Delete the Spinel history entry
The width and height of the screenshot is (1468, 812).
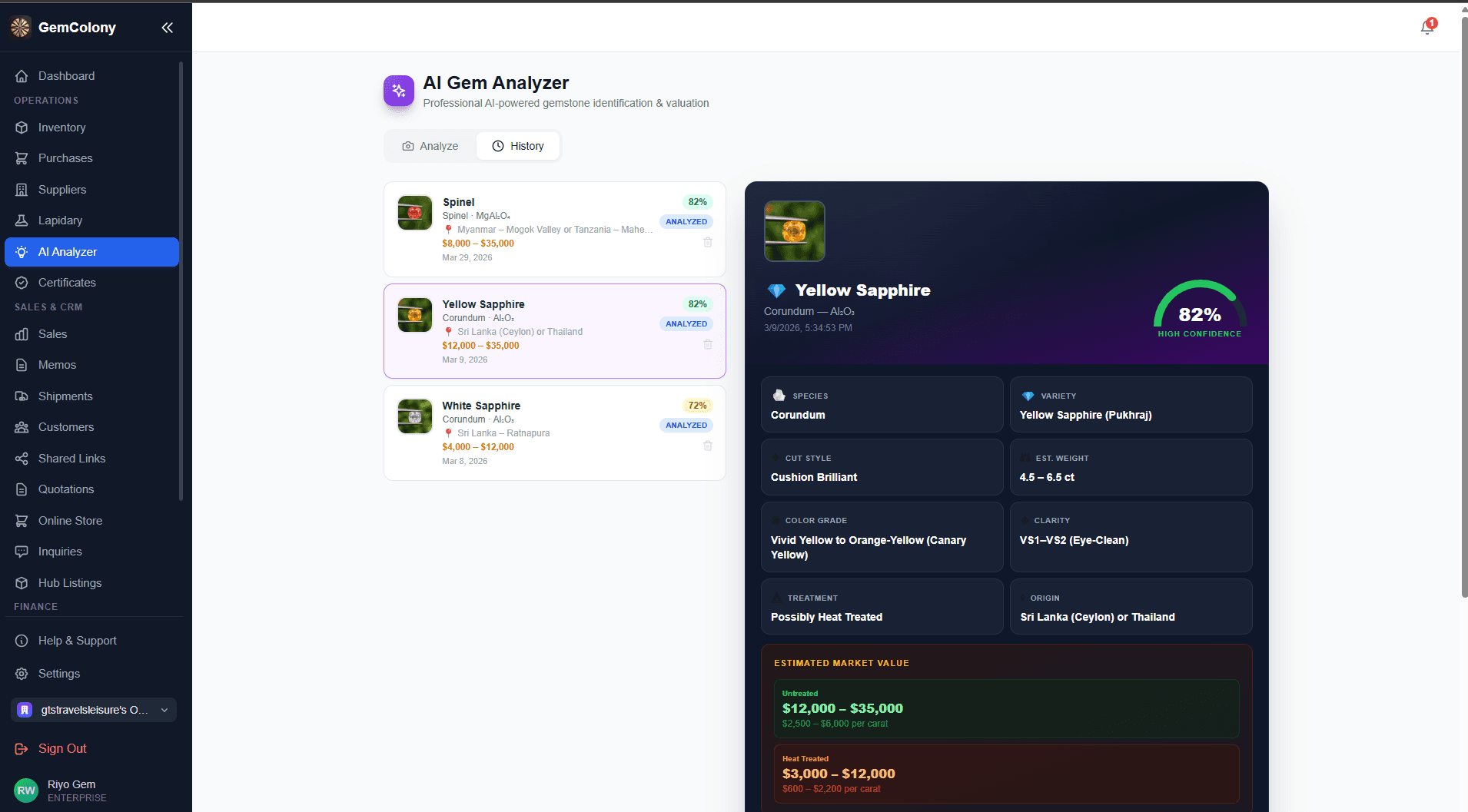pyautogui.click(x=708, y=242)
